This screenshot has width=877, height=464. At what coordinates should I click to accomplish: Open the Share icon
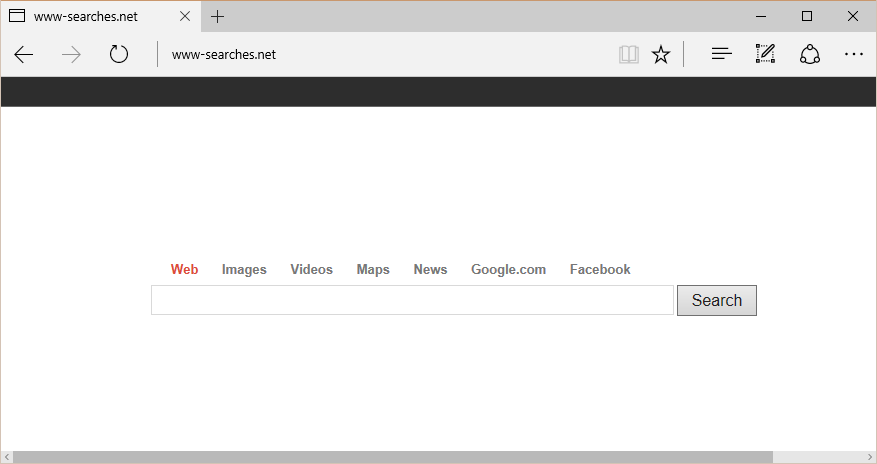[x=809, y=54]
